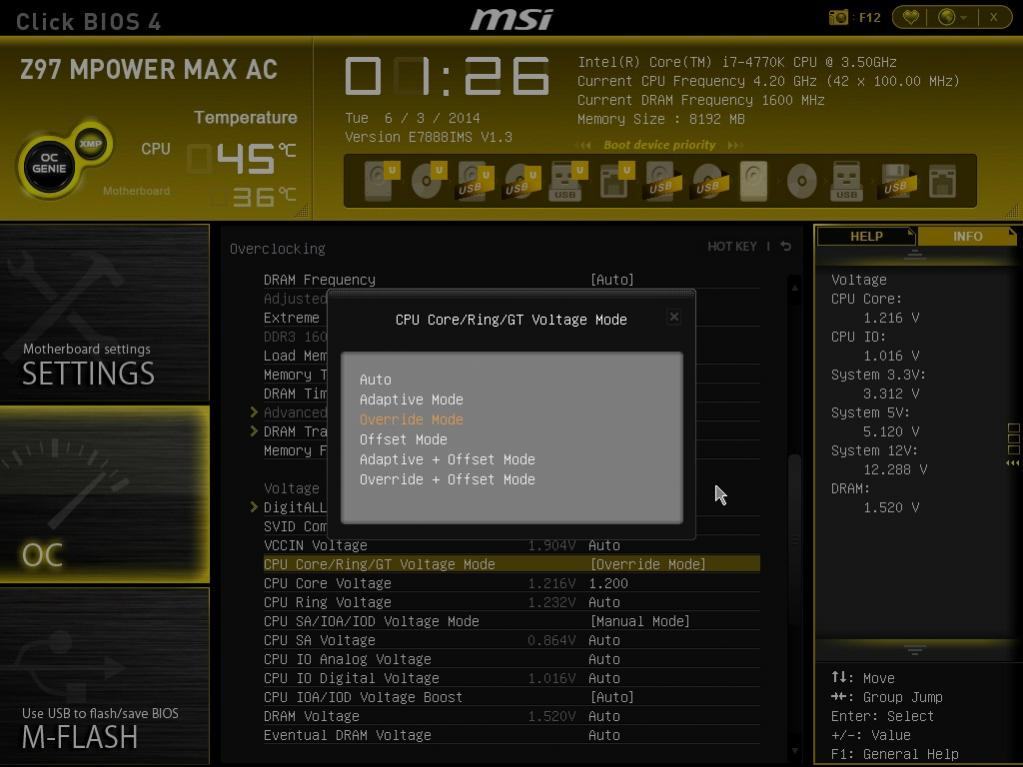Choose Adaptive + Offset Mode option
Screen dimensions: 1023x767
[x=447, y=459]
